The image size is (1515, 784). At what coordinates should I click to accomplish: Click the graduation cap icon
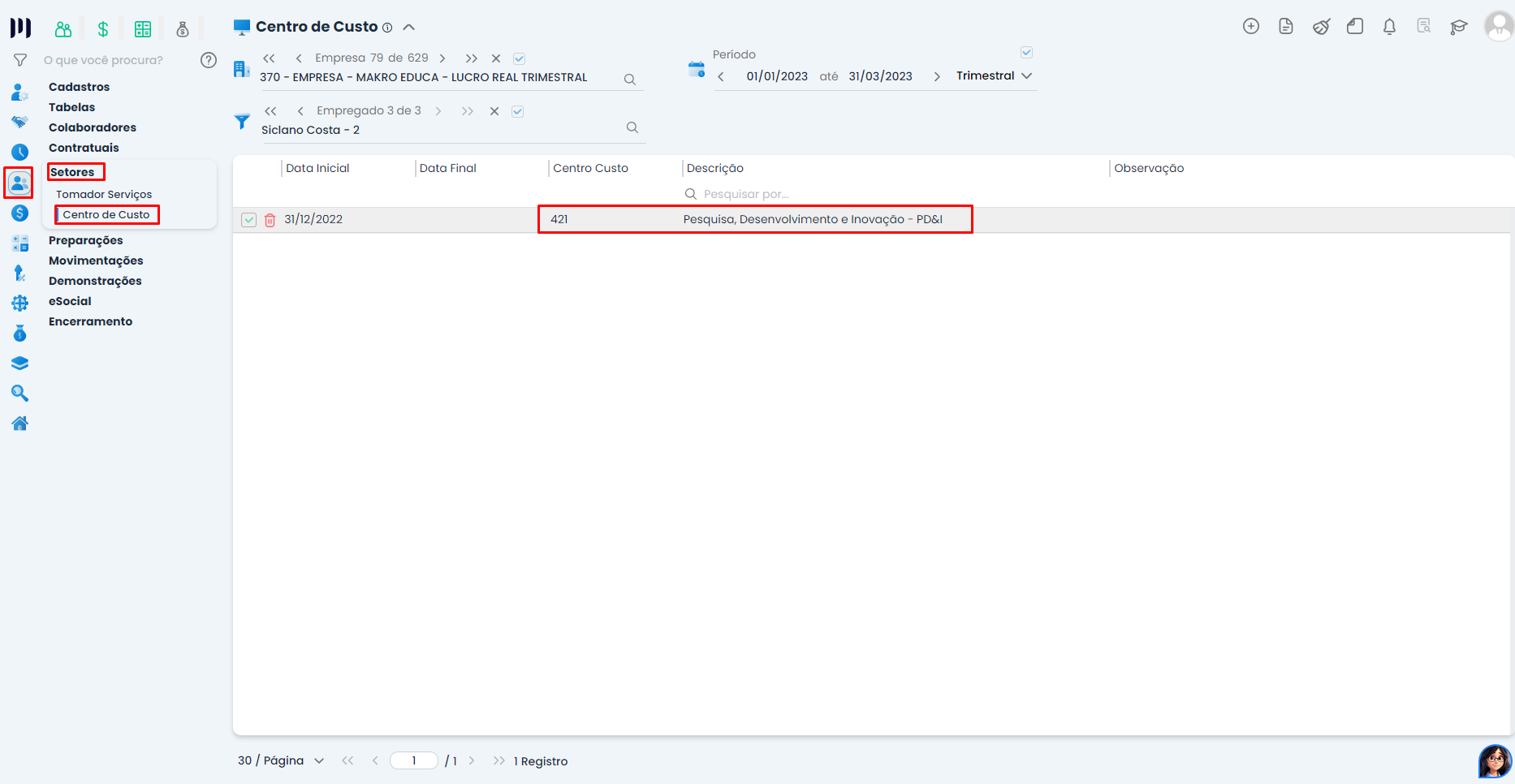(x=1459, y=27)
